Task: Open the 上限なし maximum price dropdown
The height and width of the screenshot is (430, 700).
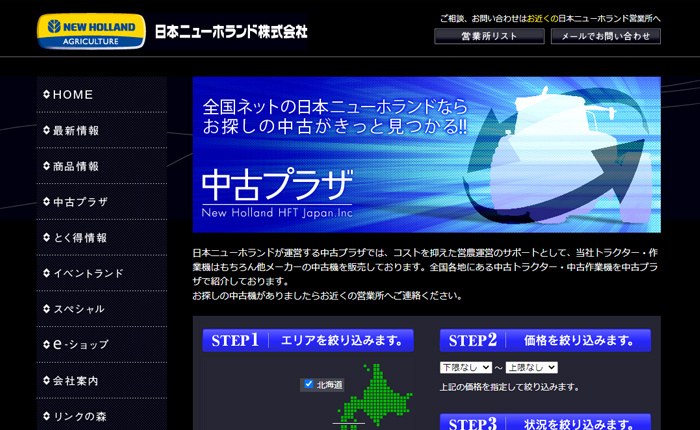Action: (531, 368)
